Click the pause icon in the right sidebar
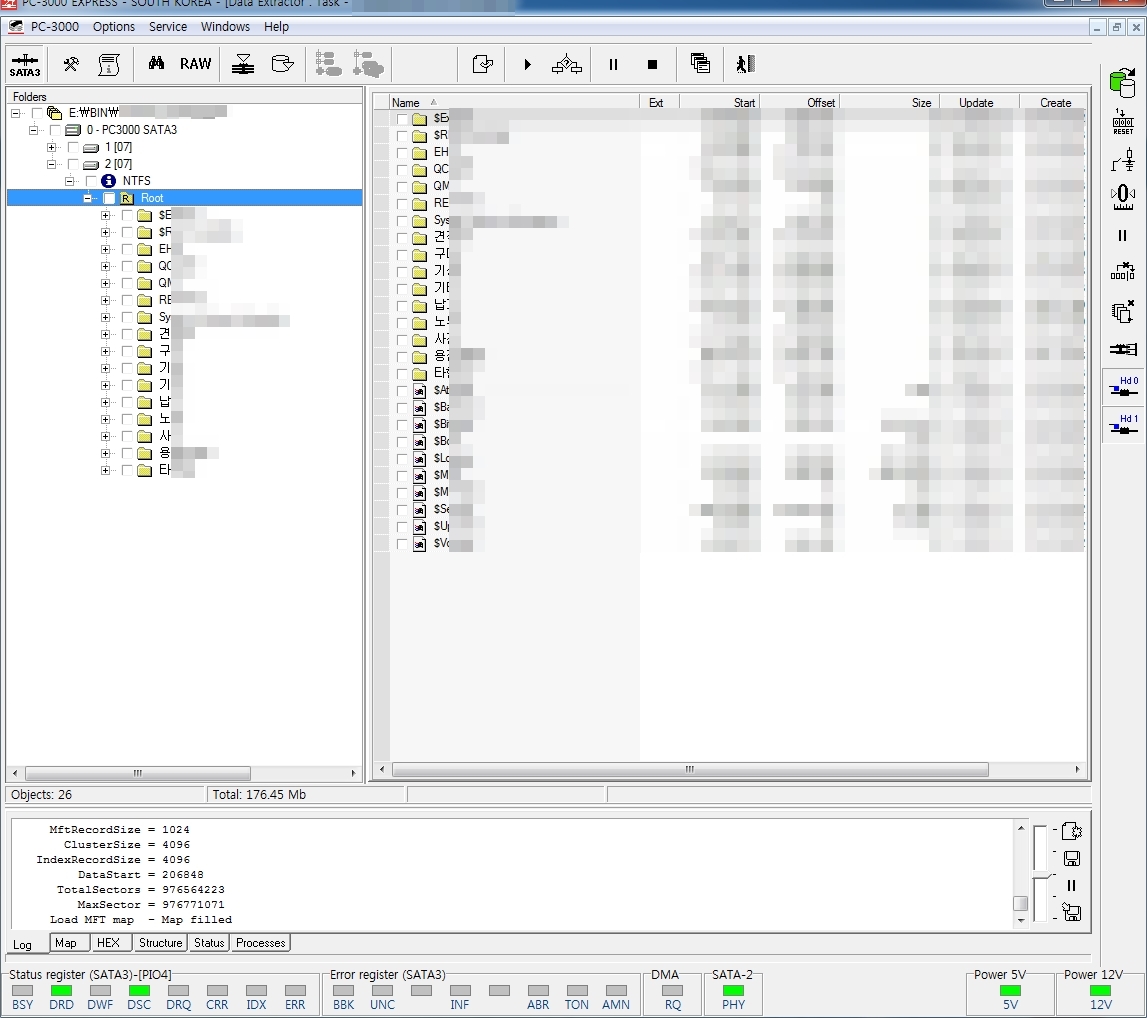 (x=1123, y=235)
